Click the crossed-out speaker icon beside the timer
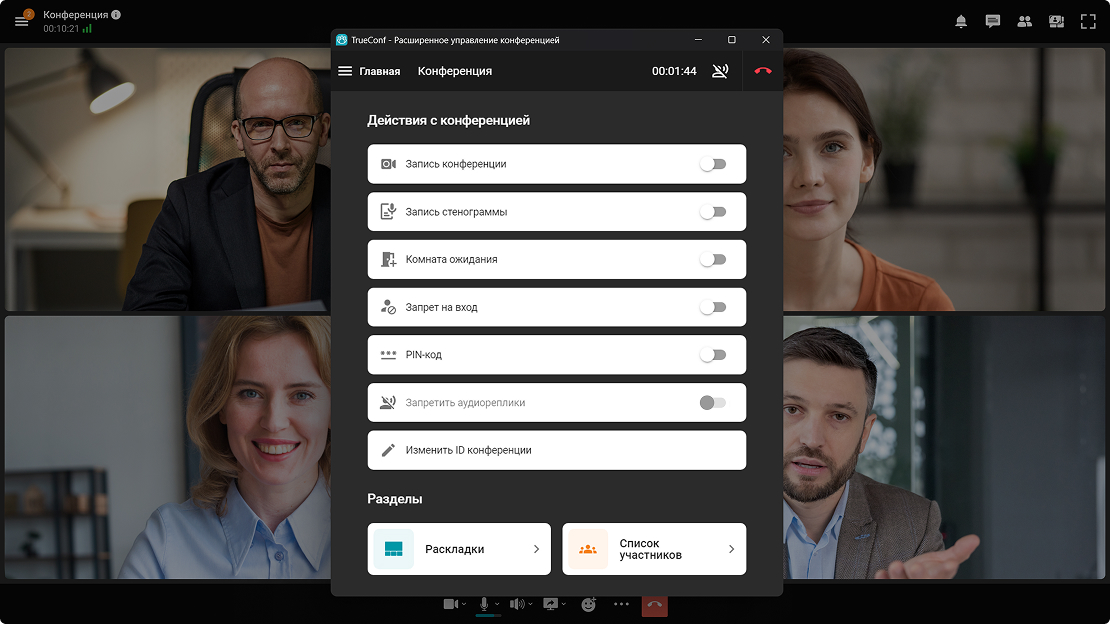 point(720,71)
